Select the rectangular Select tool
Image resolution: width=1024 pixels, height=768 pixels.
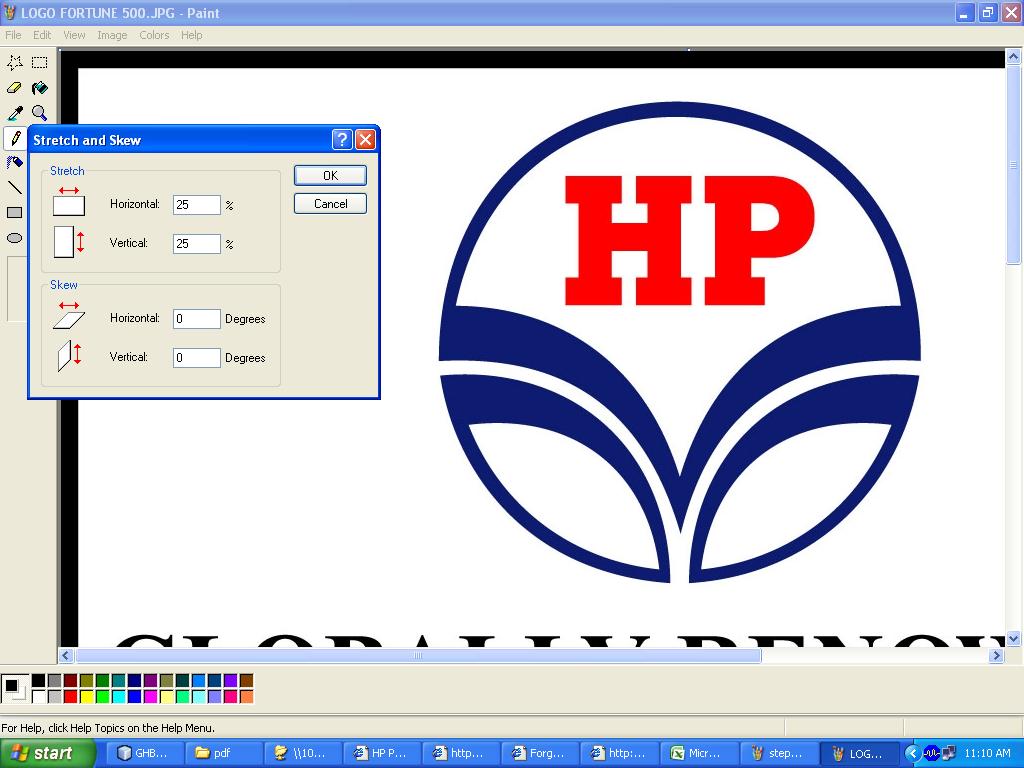tap(39, 62)
